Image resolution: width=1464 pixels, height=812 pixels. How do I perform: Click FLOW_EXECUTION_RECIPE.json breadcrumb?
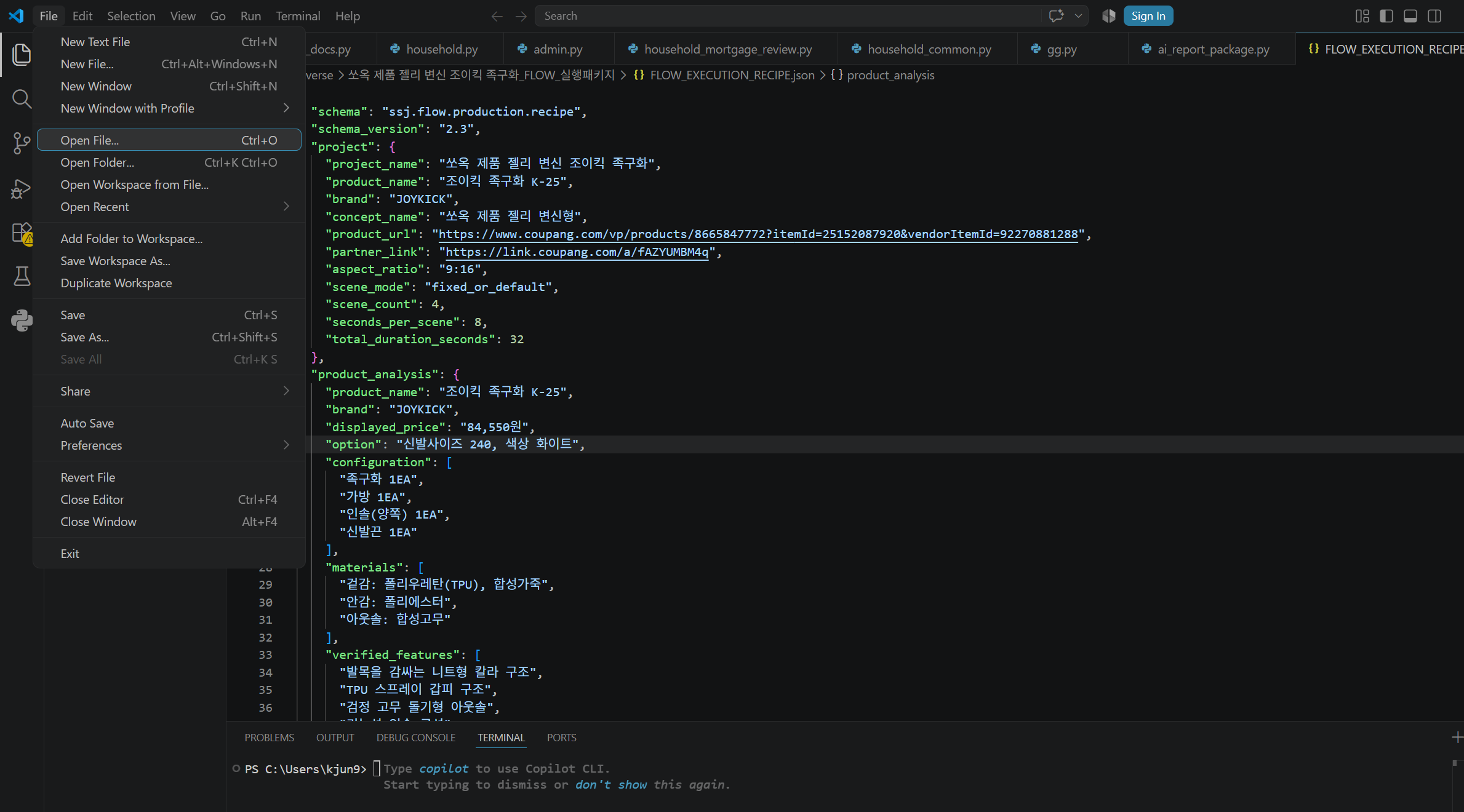pos(731,75)
